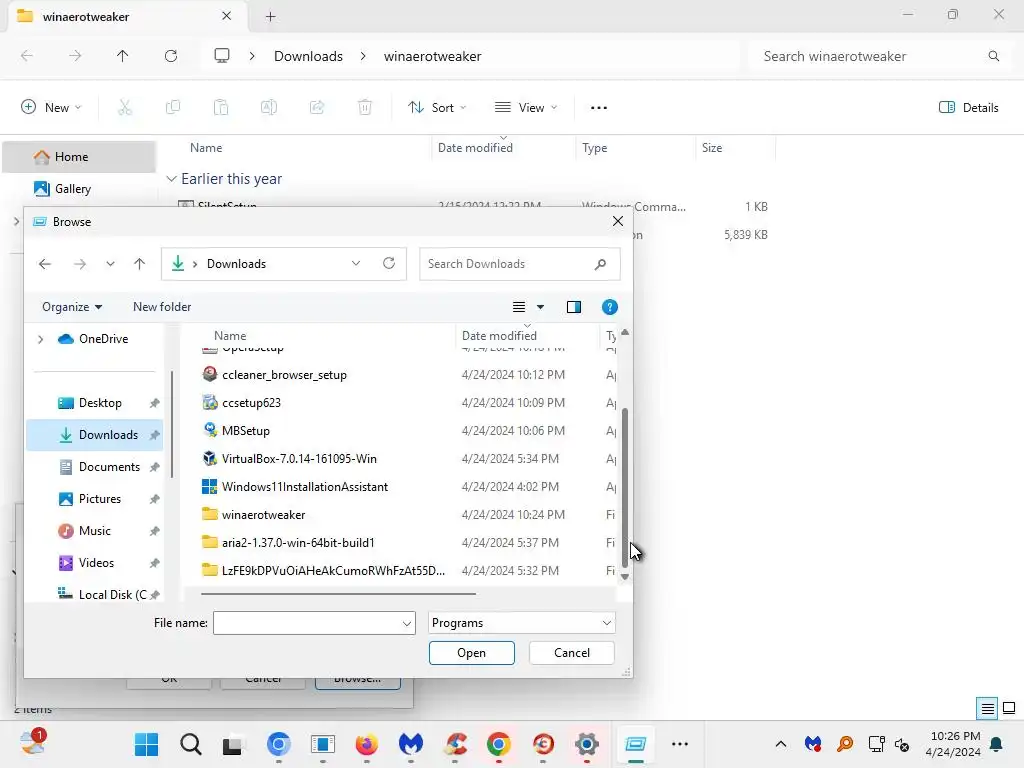Toggle the Details pane in File Explorer

click(969, 108)
